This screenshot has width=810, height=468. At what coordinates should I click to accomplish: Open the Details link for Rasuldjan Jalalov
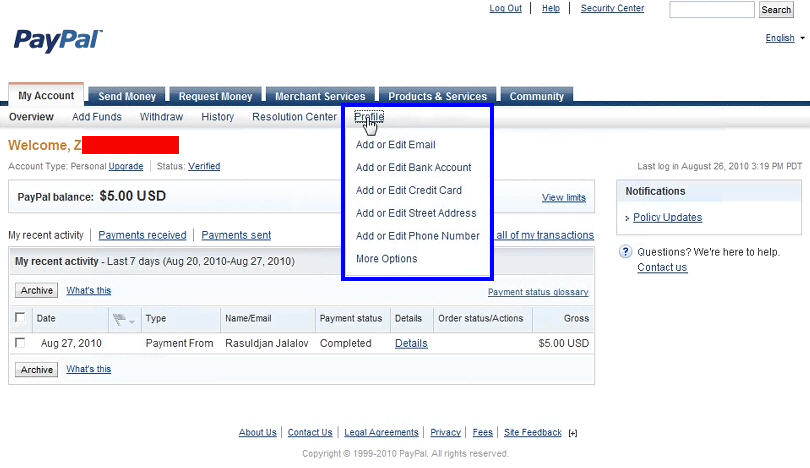coord(411,343)
